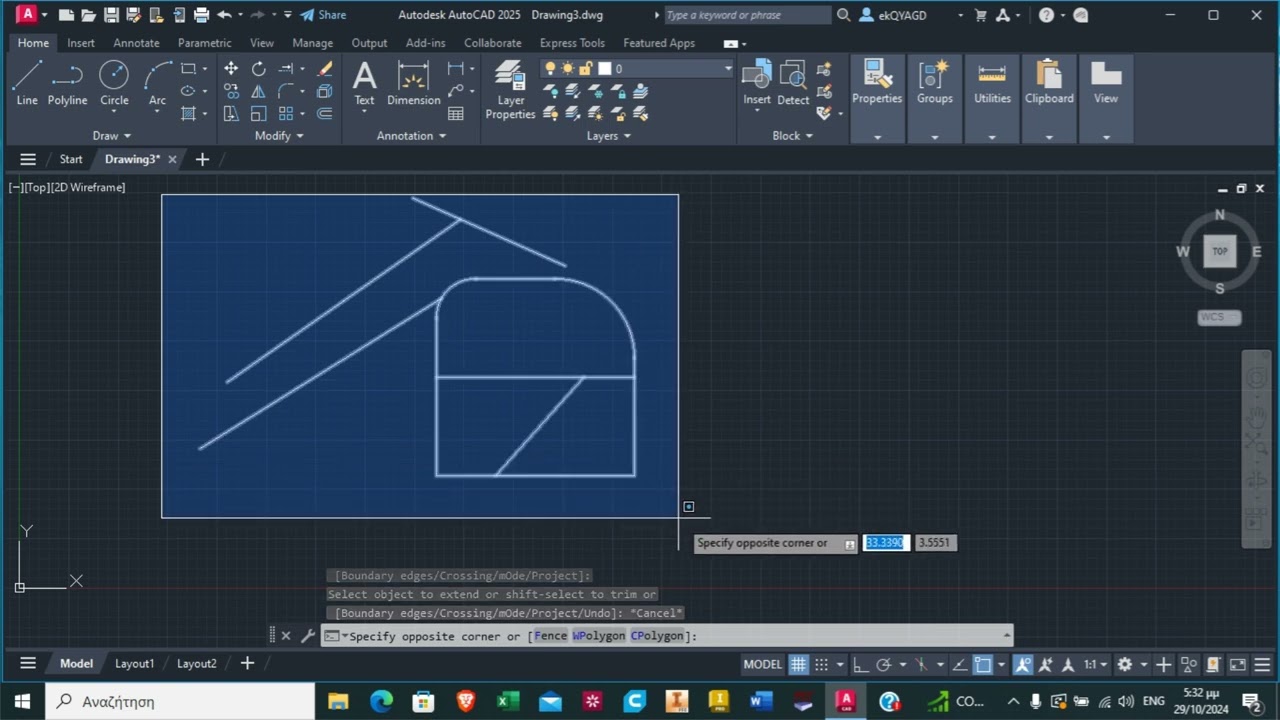The width and height of the screenshot is (1280, 720).
Task: Add a new layout with plus button
Action: point(247,663)
